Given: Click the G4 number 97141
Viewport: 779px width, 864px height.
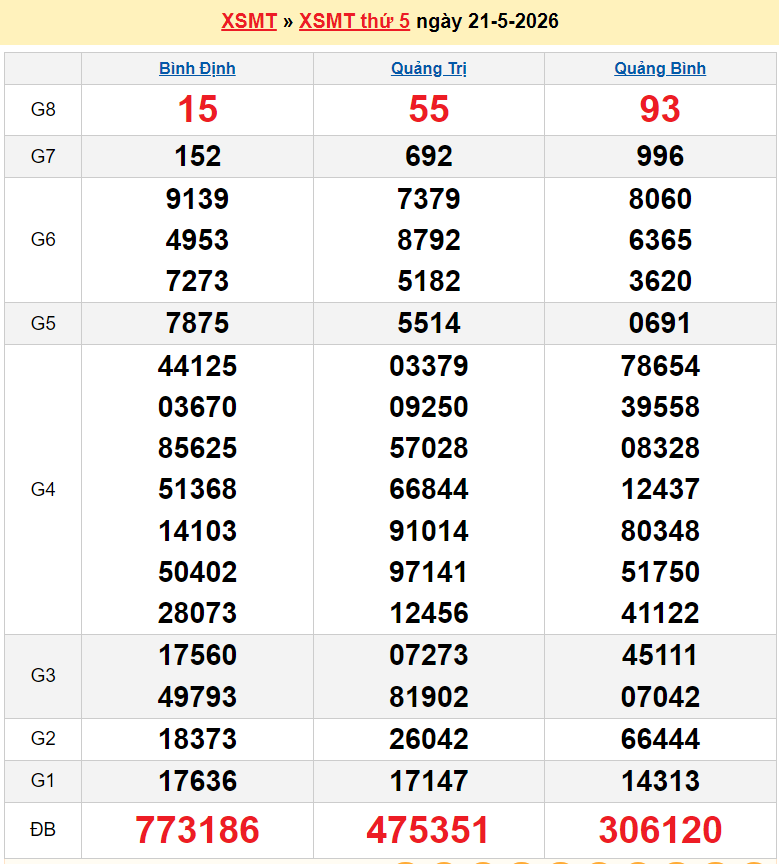Looking at the screenshot, I should point(429,572).
